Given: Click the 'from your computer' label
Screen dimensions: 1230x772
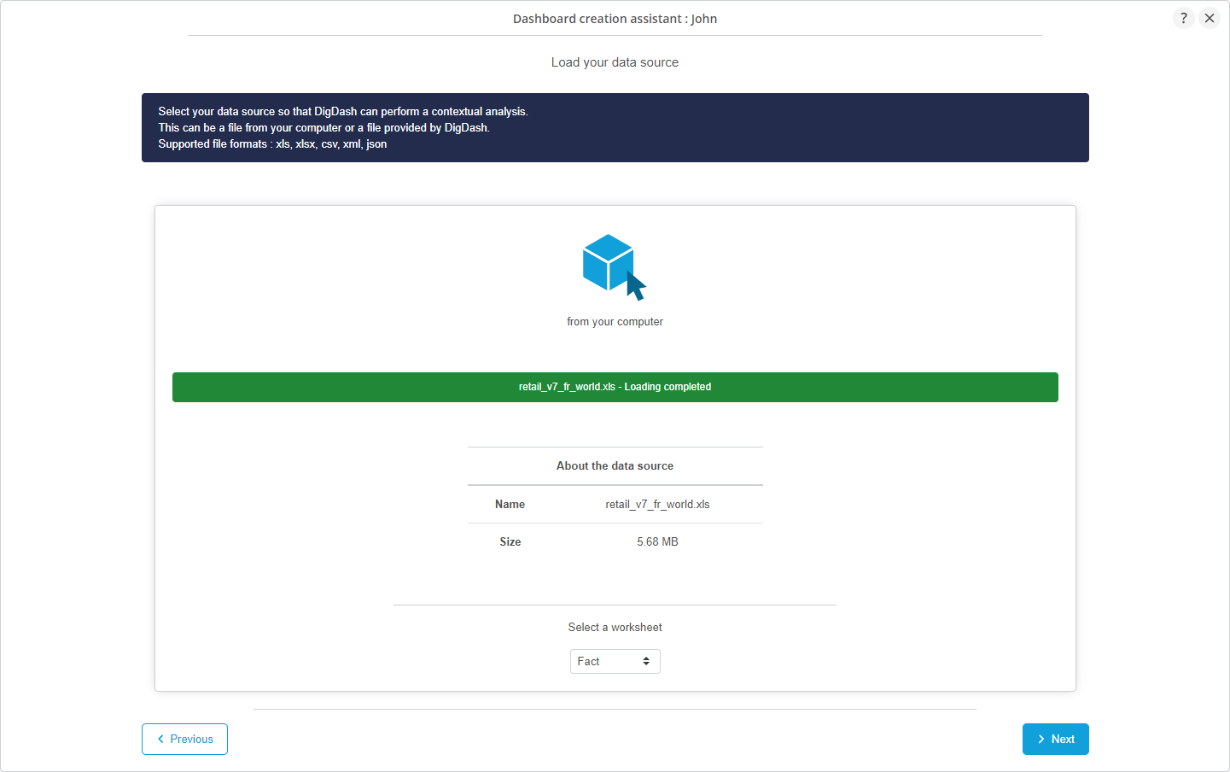Looking at the screenshot, I should pos(614,322).
